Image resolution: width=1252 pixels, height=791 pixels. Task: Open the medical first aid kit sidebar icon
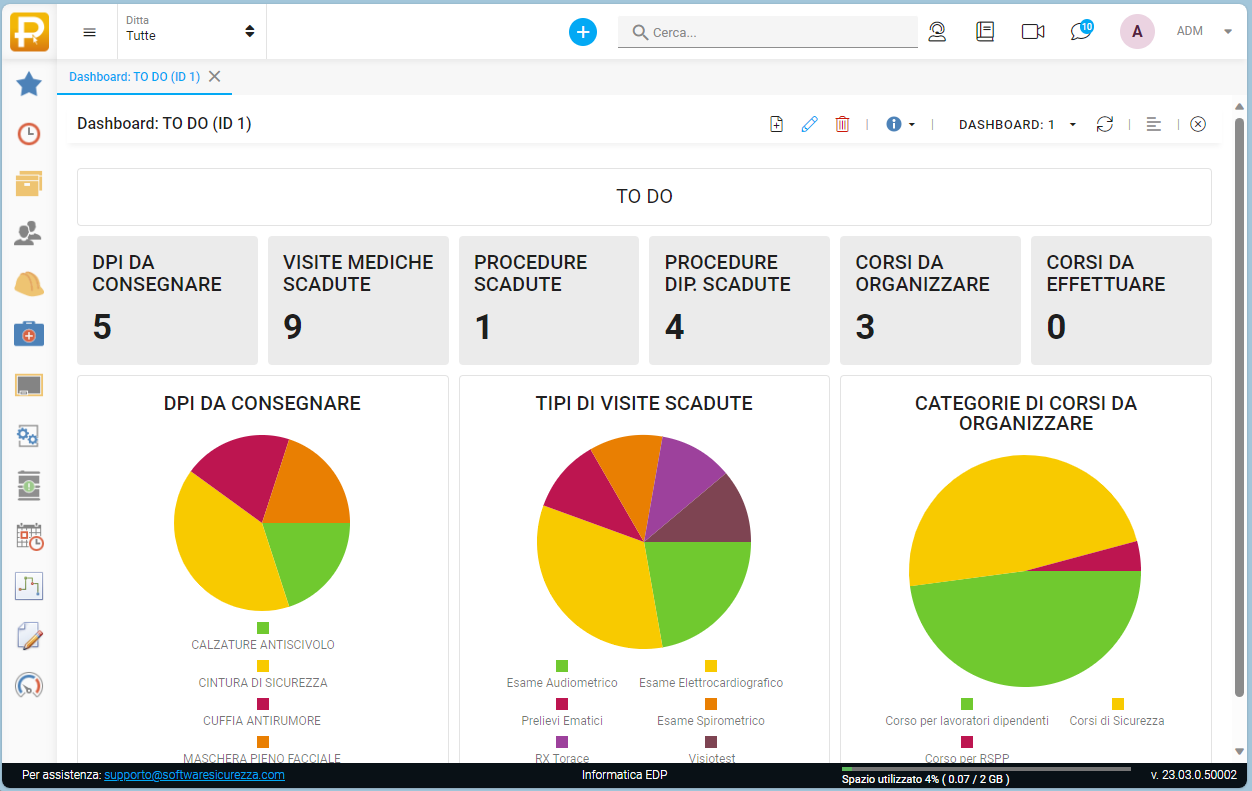tap(29, 334)
